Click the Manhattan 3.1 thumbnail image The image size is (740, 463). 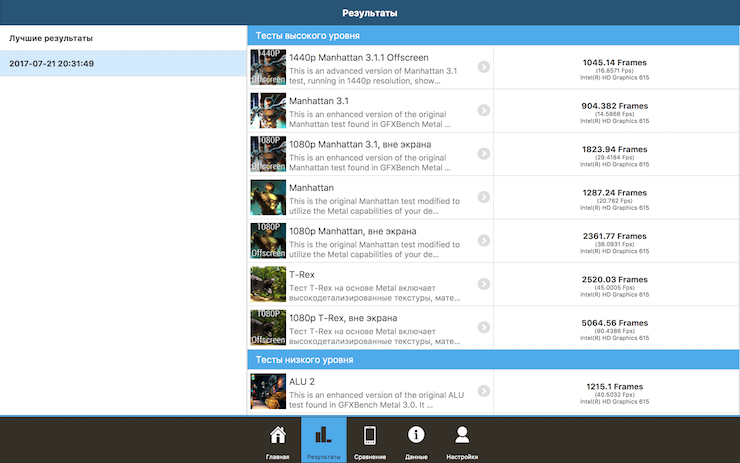tap(268, 110)
